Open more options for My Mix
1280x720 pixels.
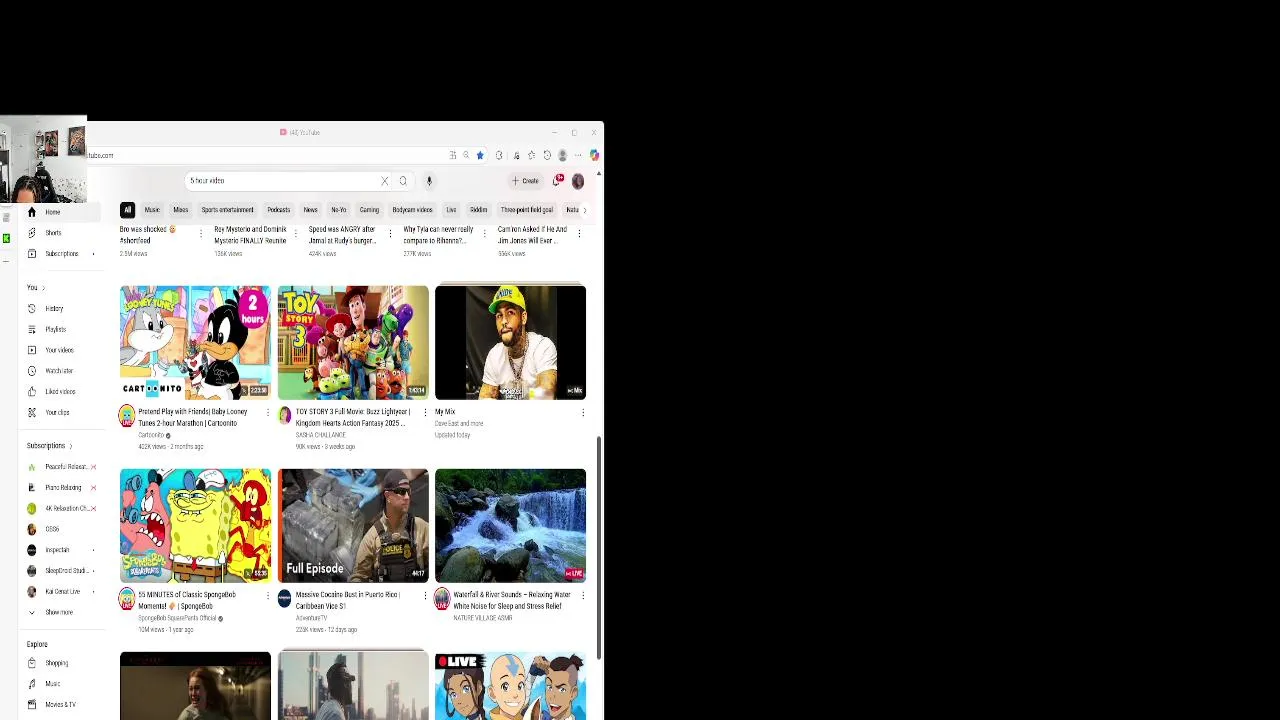click(x=583, y=412)
